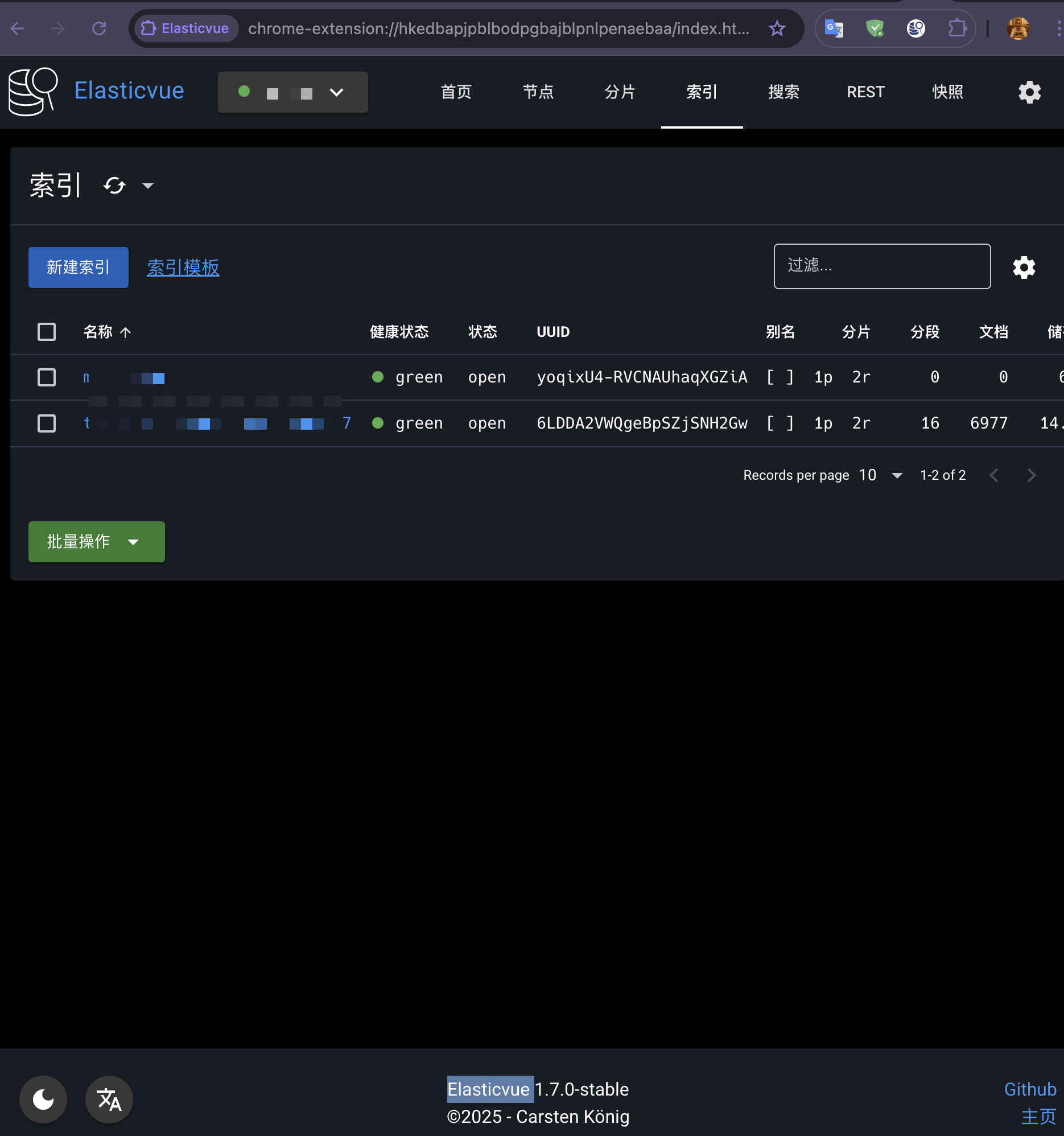Click the 新建索引 button
This screenshot has height=1136, width=1064.
tap(79, 267)
